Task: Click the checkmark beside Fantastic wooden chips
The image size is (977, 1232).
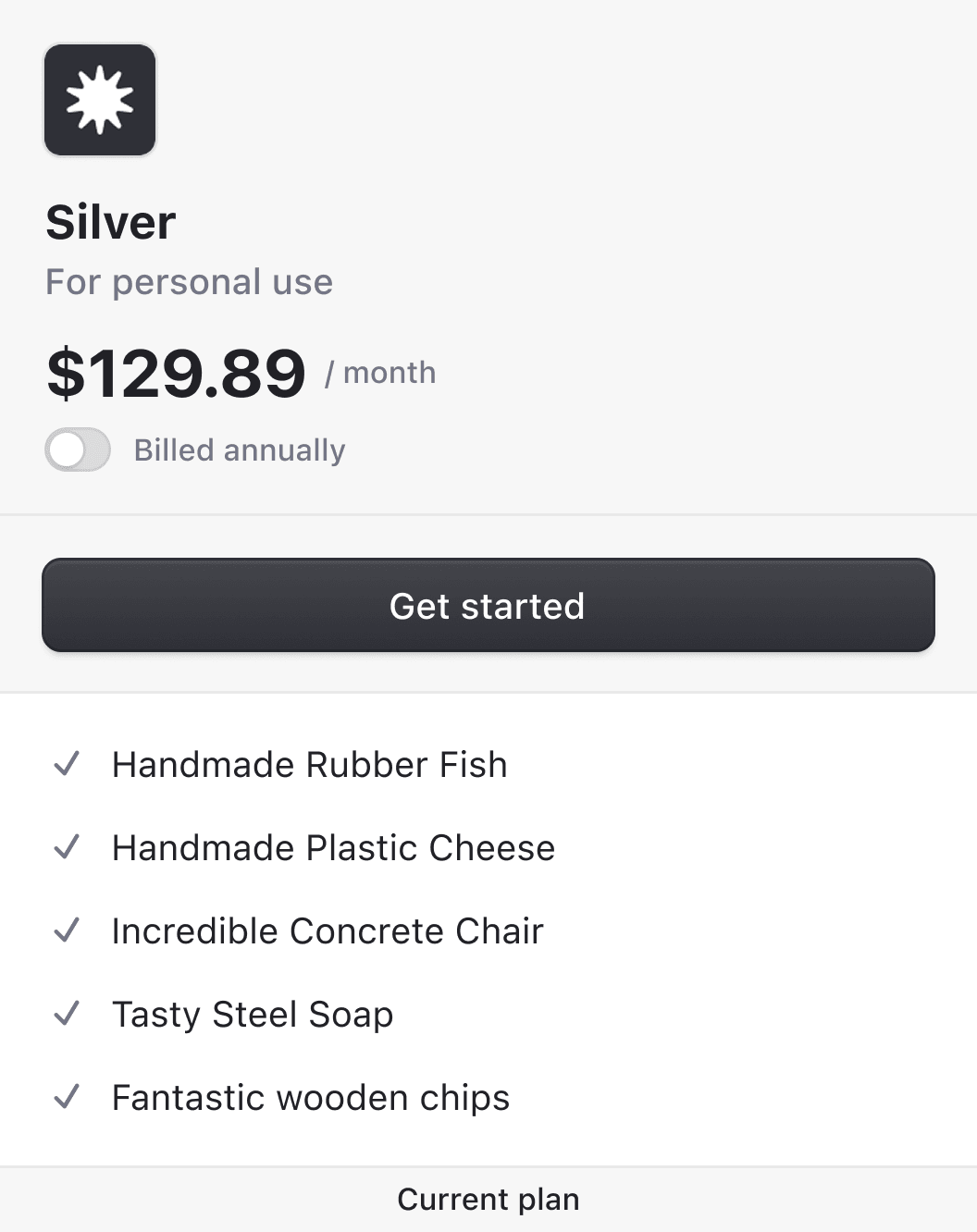Action: [67, 1097]
